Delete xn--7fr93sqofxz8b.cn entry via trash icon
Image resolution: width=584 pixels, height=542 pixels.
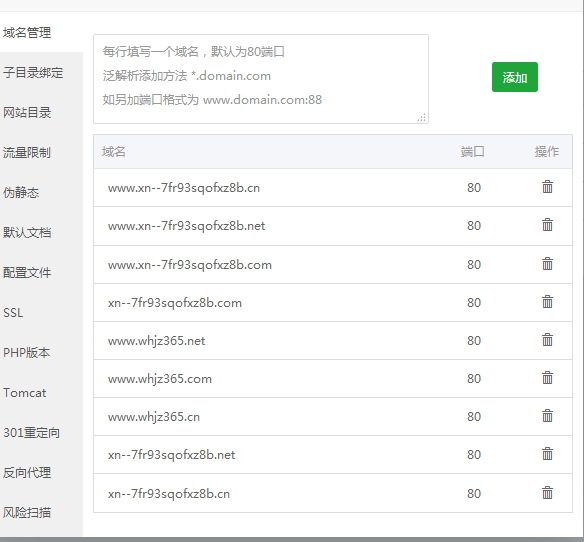pyautogui.click(x=547, y=493)
